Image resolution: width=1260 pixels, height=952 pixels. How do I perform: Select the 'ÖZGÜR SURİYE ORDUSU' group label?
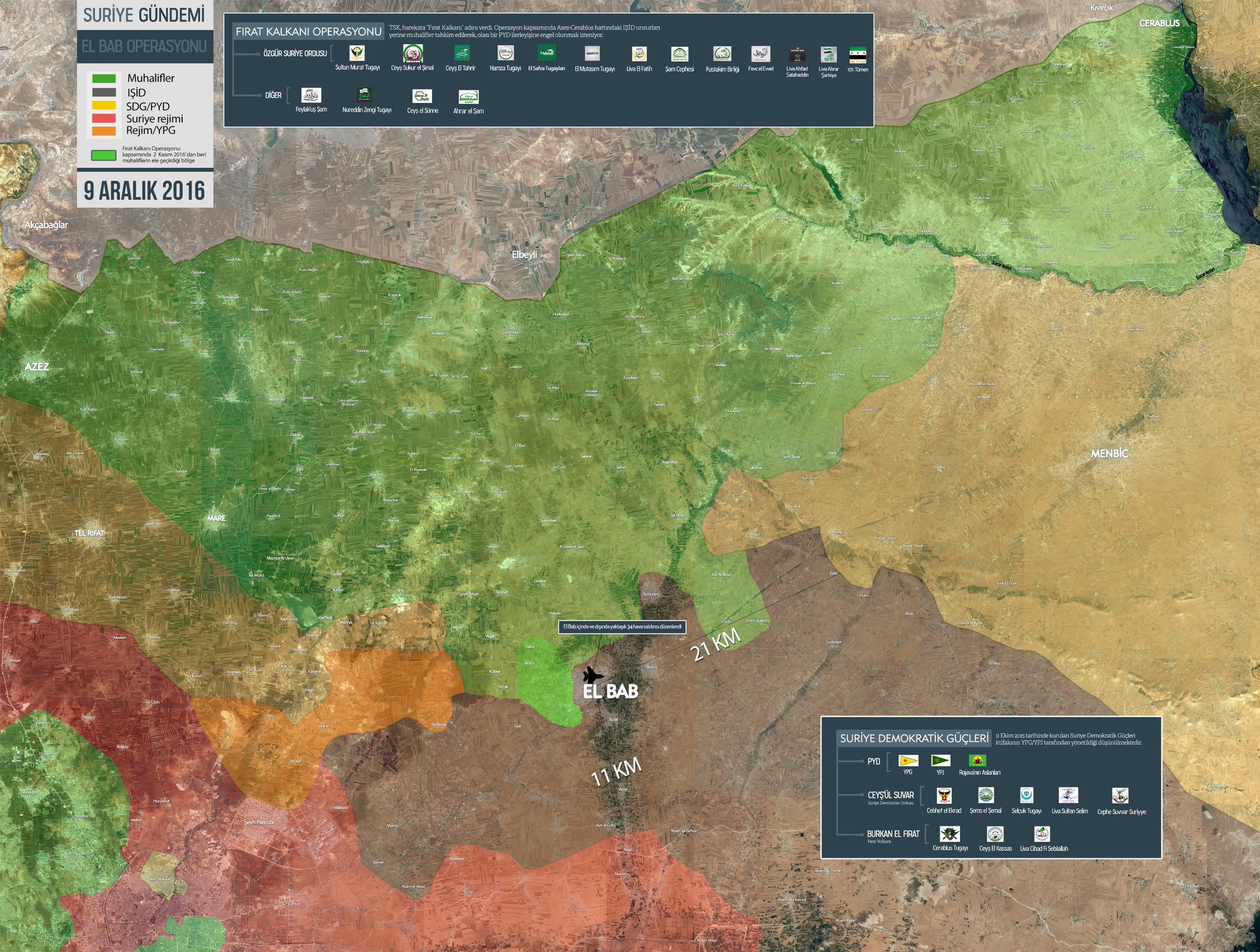[295, 54]
